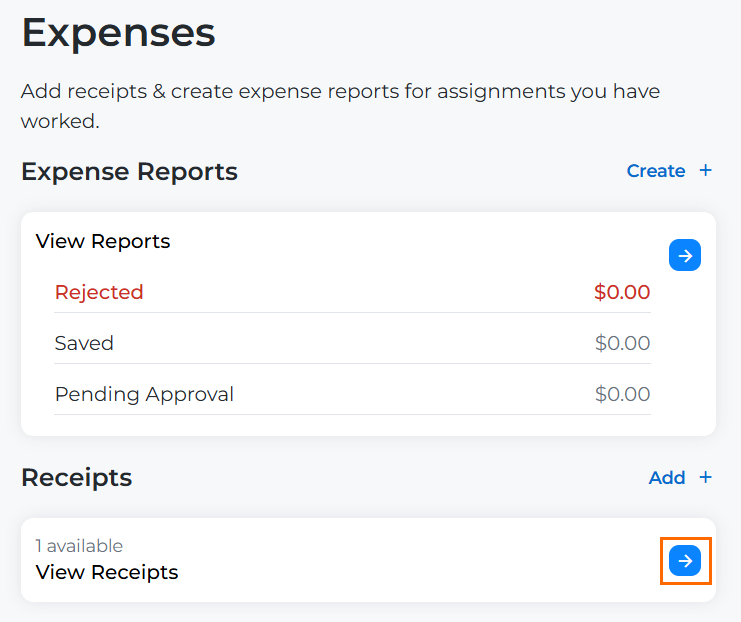Image resolution: width=741 pixels, height=622 pixels.
Task: Create a new expense report
Action: coord(656,171)
